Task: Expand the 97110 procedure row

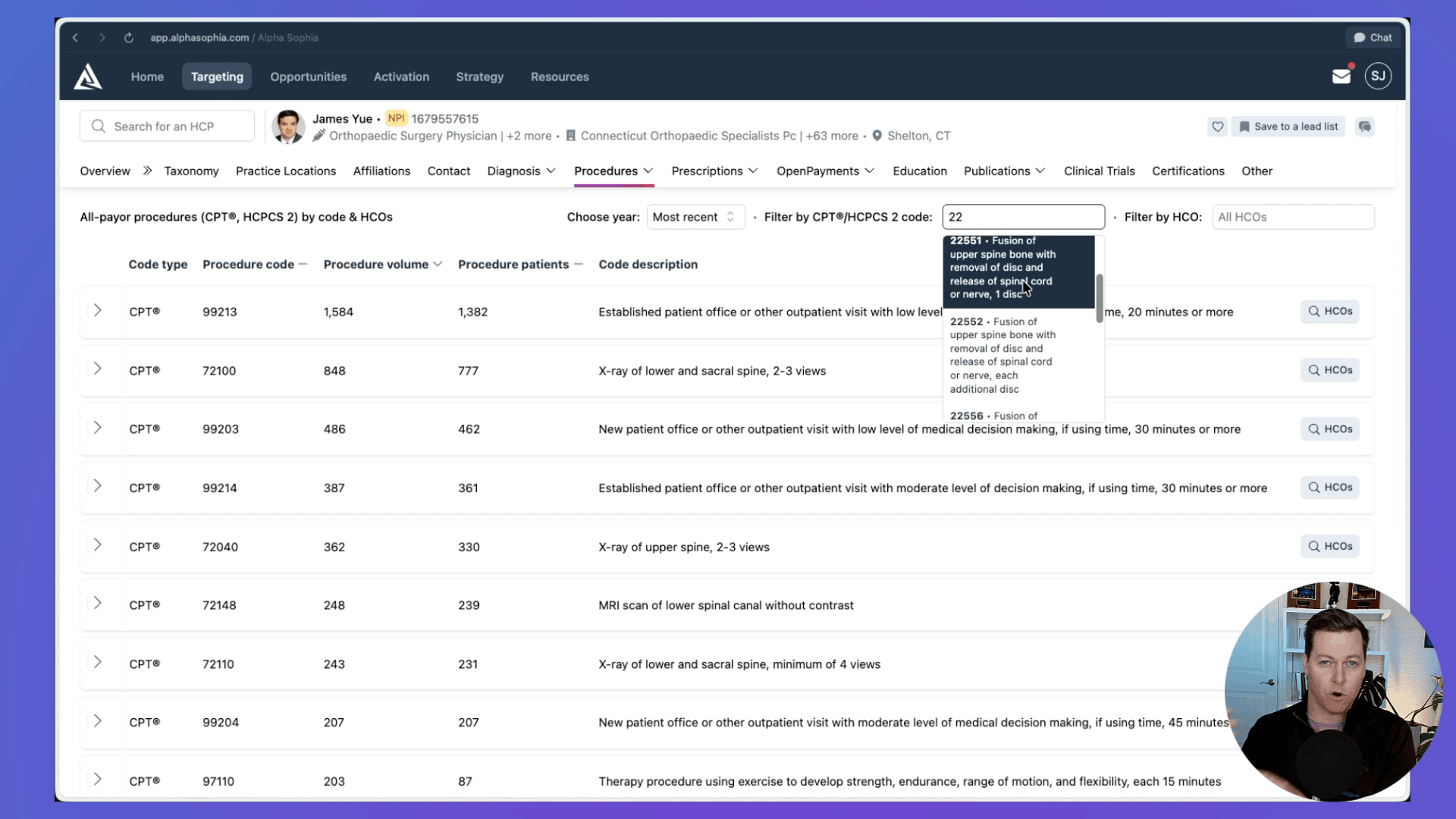Action: [98, 779]
